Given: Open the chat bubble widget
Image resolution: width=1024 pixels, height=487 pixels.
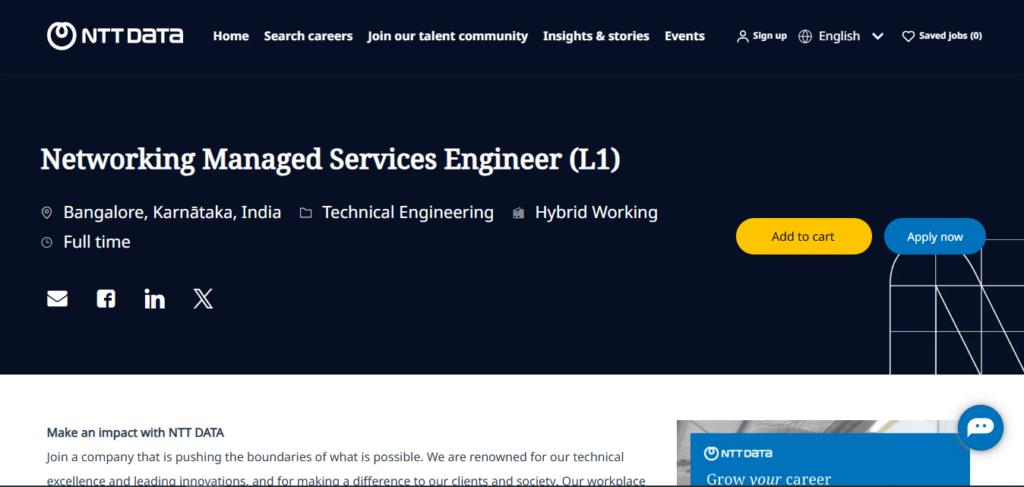Looking at the screenshot, I should [x=980, y=428].
